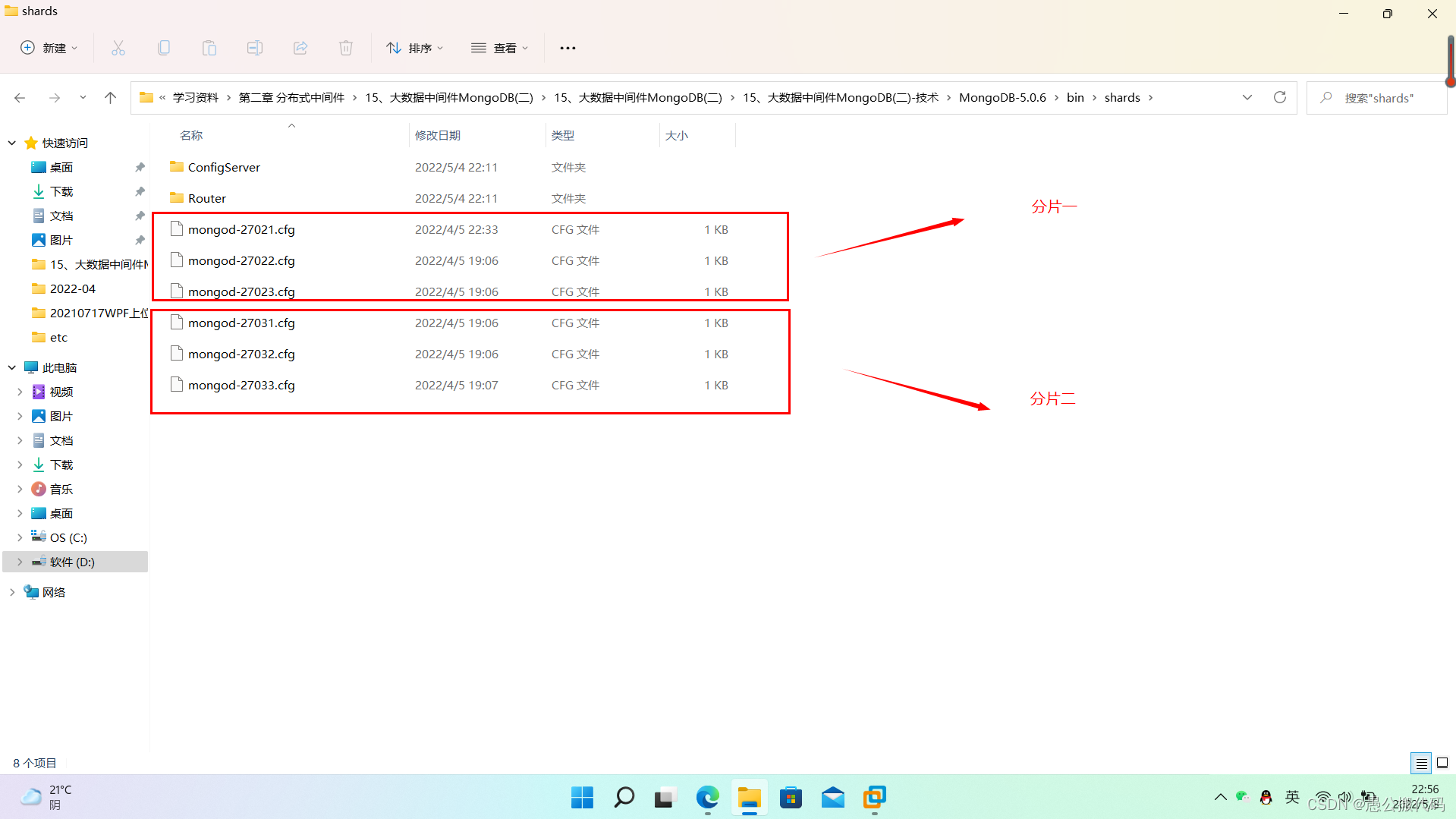The image size is (1456, 819).
Task: Refresh the current folder view
Action: click(1280, 97)
